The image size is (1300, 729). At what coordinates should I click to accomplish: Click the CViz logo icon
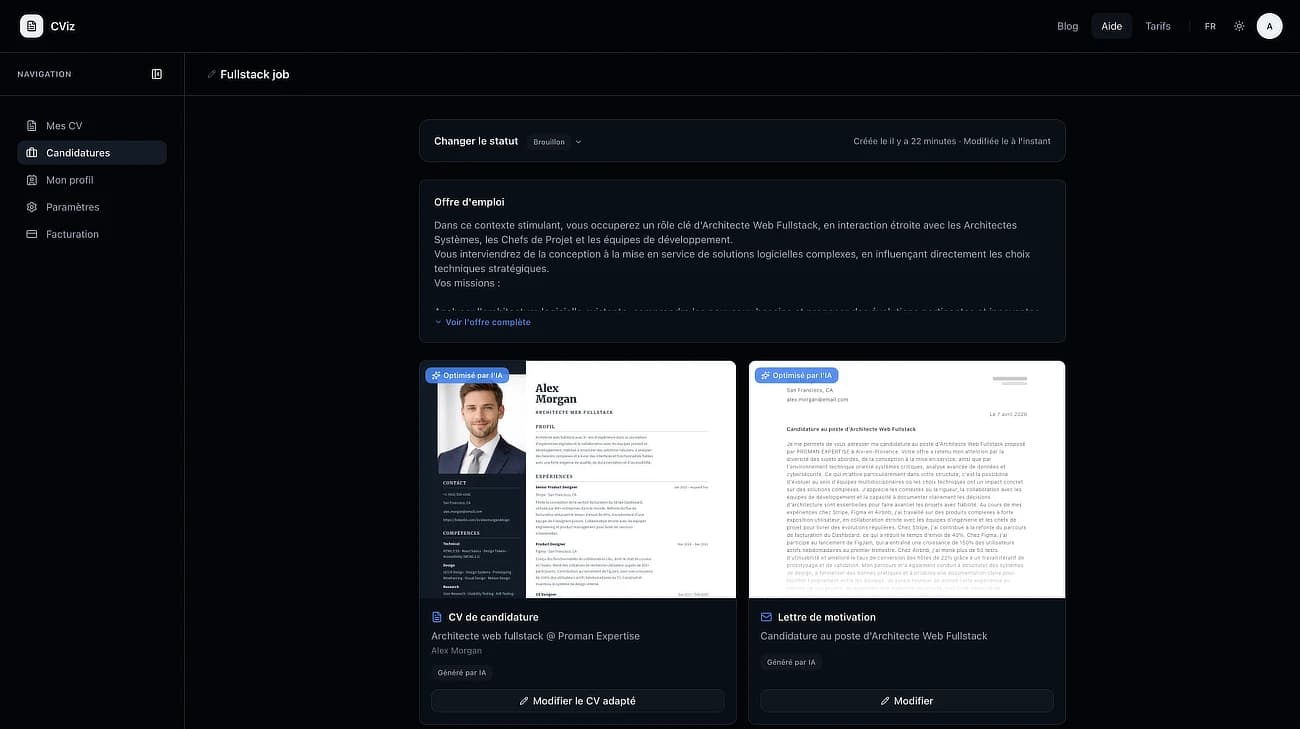click(31, 26)
